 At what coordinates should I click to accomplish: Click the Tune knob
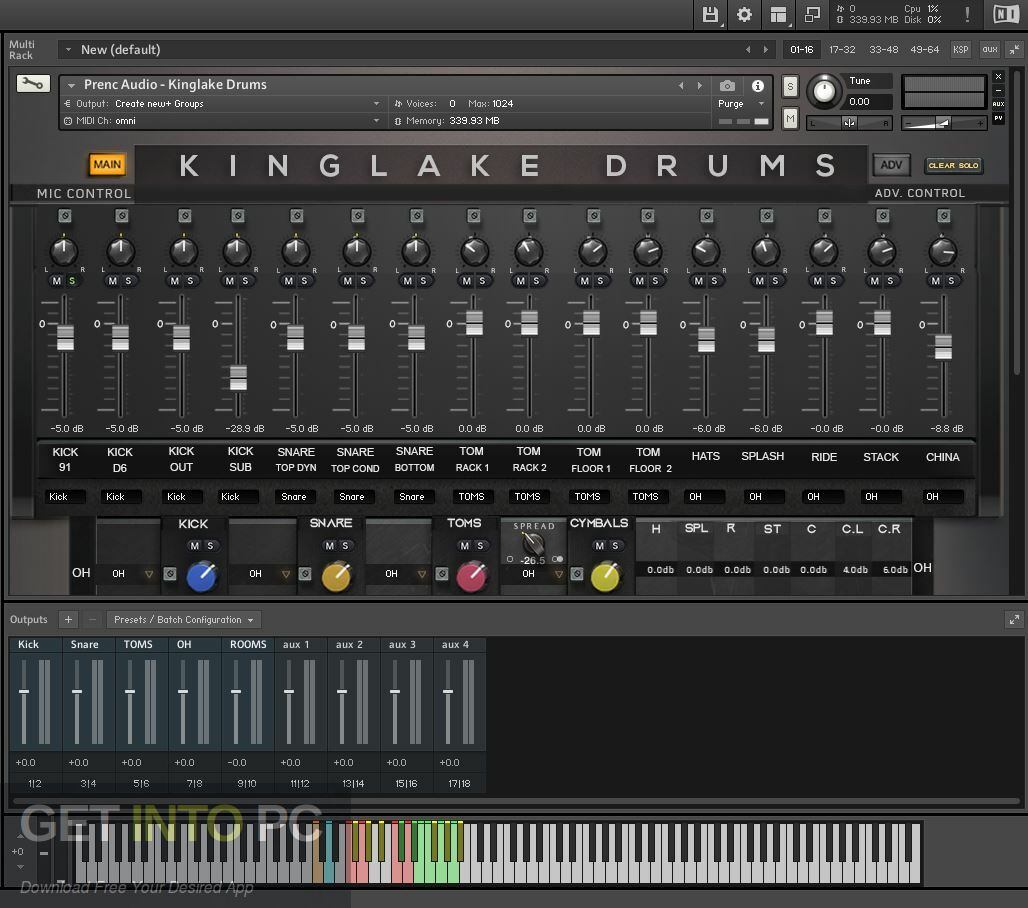click(x=824, y=91)
